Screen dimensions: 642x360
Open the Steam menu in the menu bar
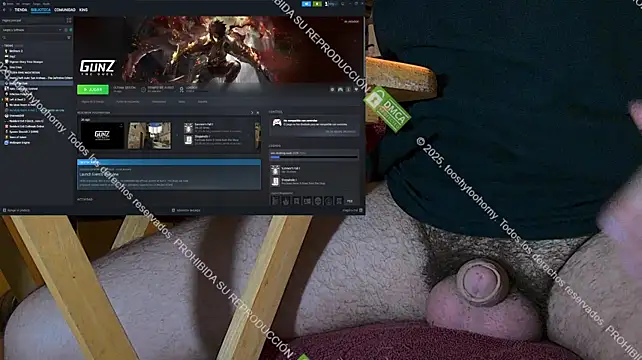click(x=10, y=4)
